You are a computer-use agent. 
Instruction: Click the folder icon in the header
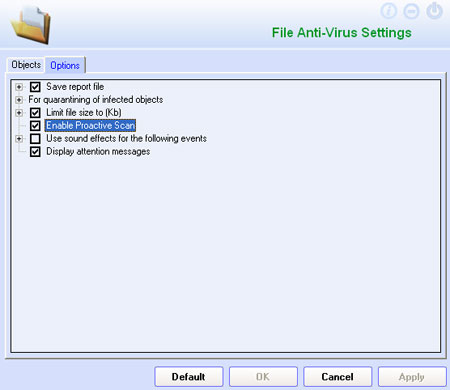31,24
